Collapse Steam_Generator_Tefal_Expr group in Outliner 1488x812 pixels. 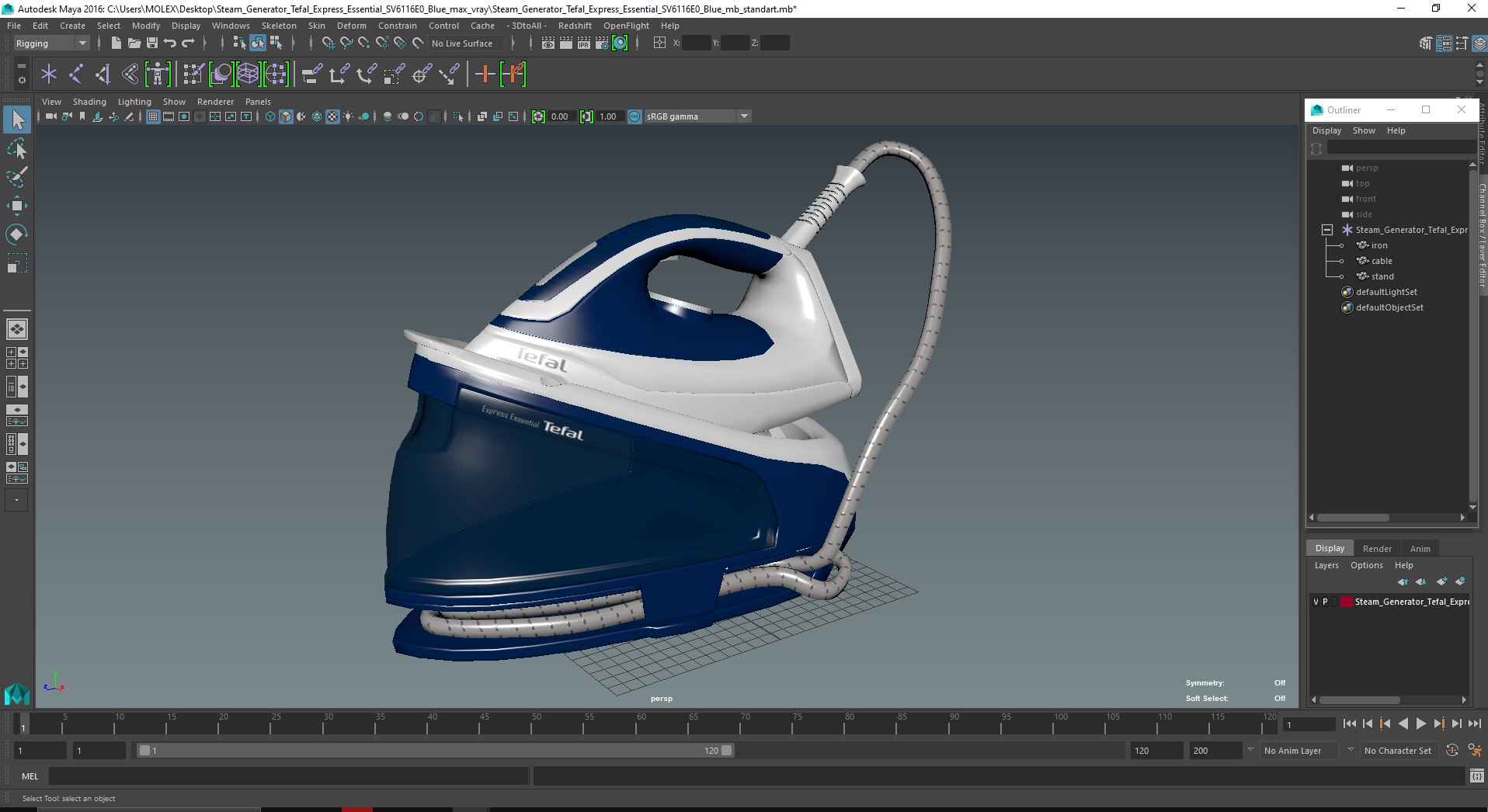(x=1327, y=230)
